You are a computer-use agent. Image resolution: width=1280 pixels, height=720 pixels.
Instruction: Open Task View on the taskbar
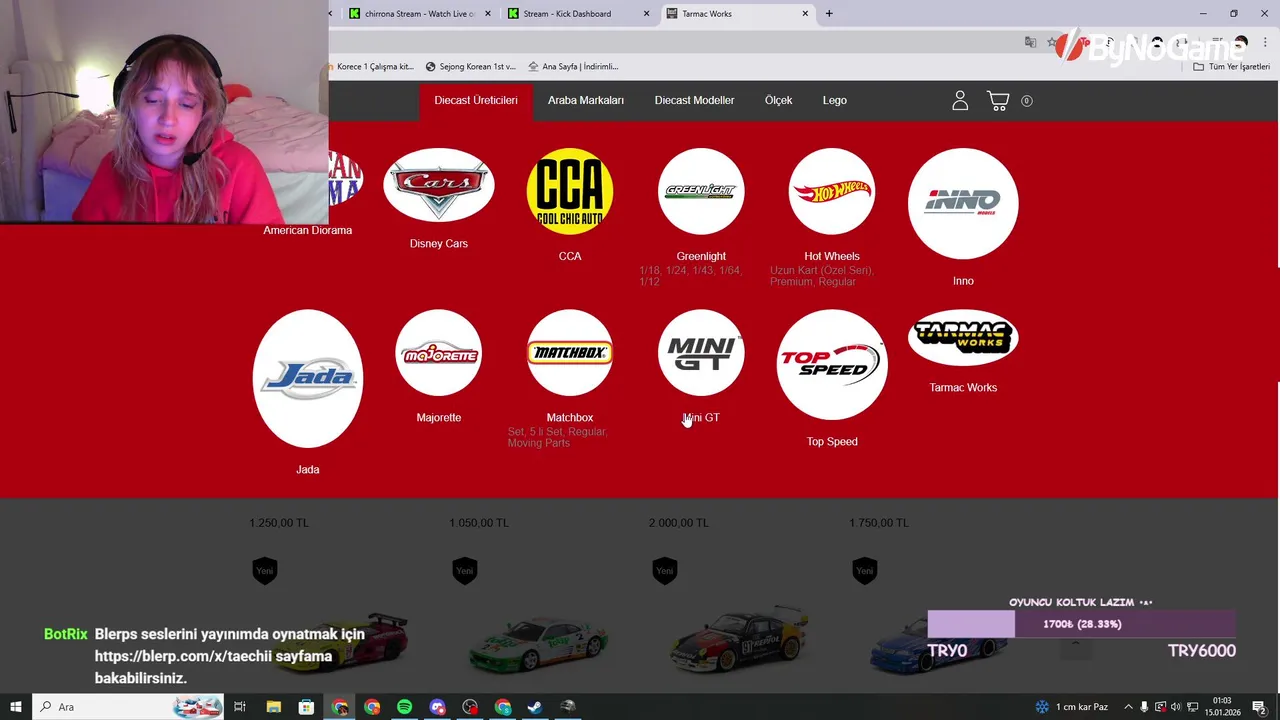[240, 707]
